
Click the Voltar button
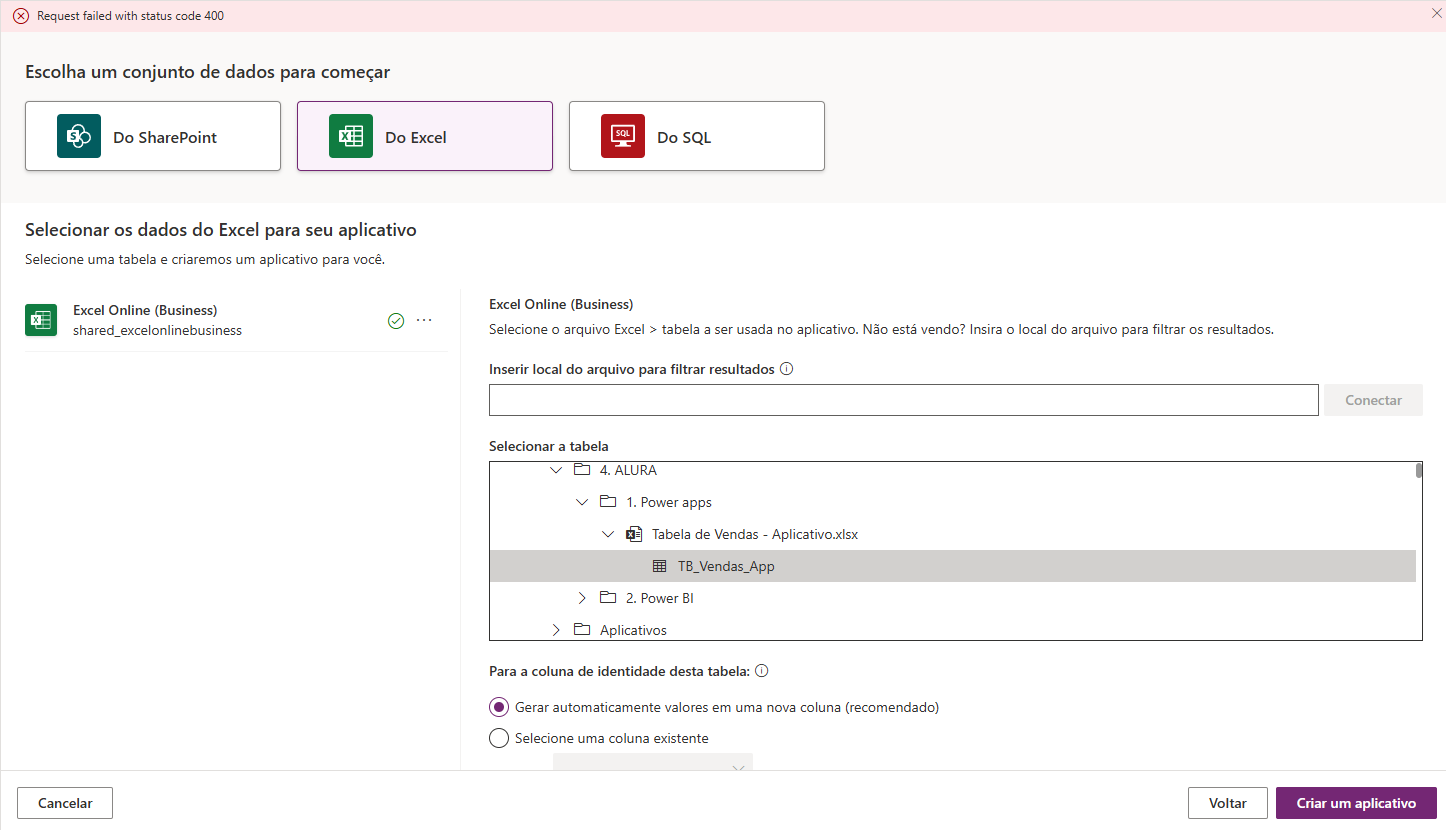[x=1227, y=803]
